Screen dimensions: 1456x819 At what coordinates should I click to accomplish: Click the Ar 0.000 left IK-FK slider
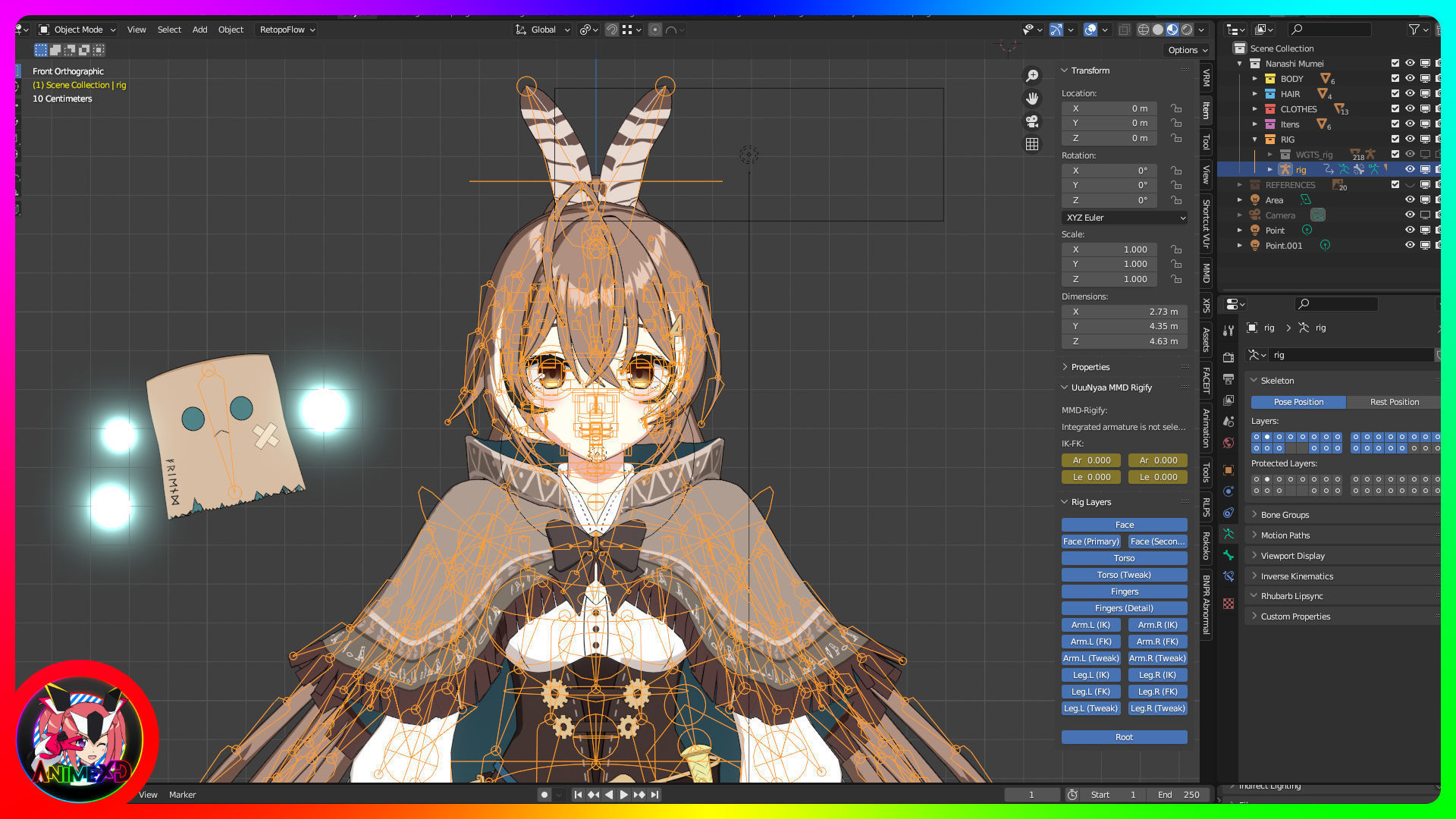click(x=1090, y=460)
